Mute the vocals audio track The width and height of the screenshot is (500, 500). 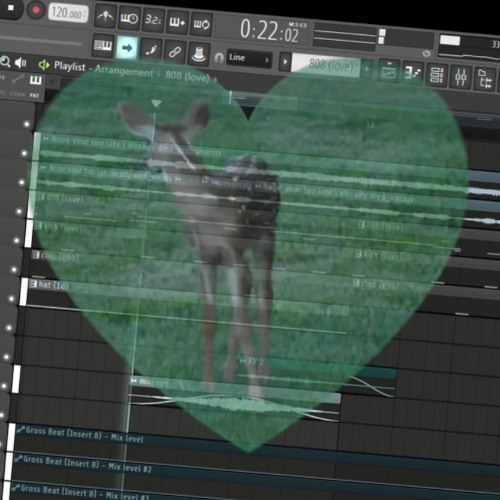[22, 182]
